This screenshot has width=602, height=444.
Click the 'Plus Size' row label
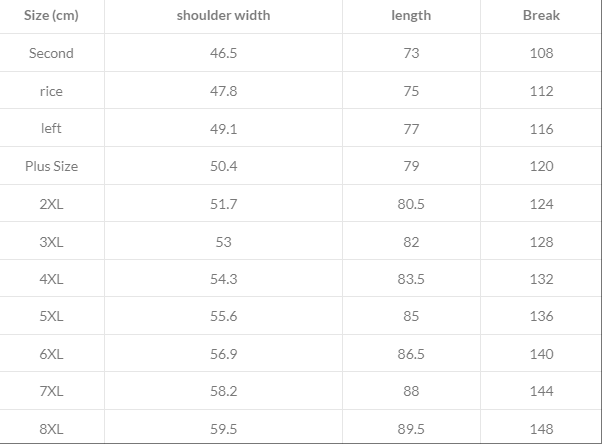tap(51, 166)
